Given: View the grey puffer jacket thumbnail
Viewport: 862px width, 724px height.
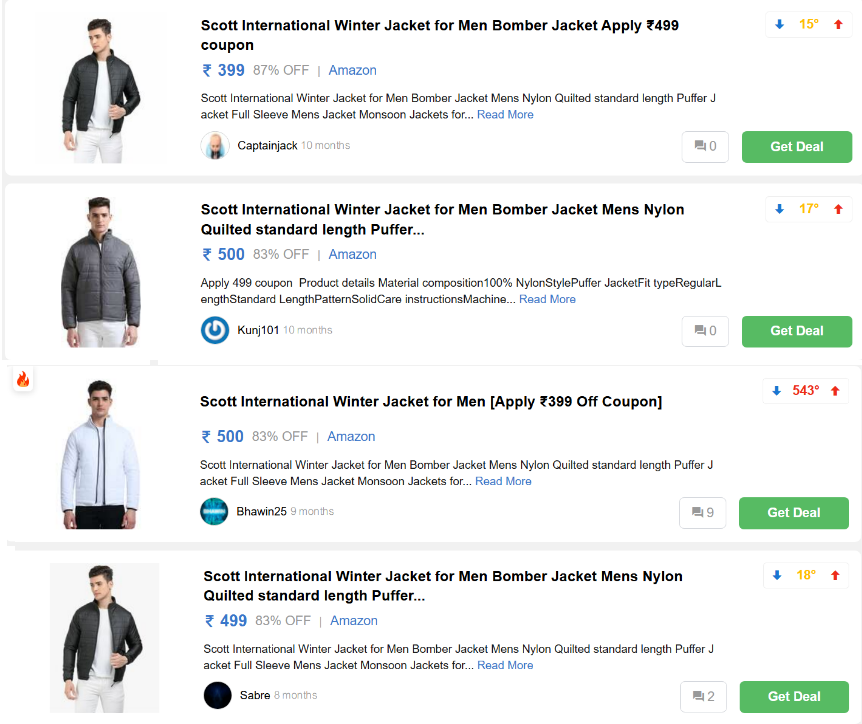Looking at the screenshot, I should [100, 272].
